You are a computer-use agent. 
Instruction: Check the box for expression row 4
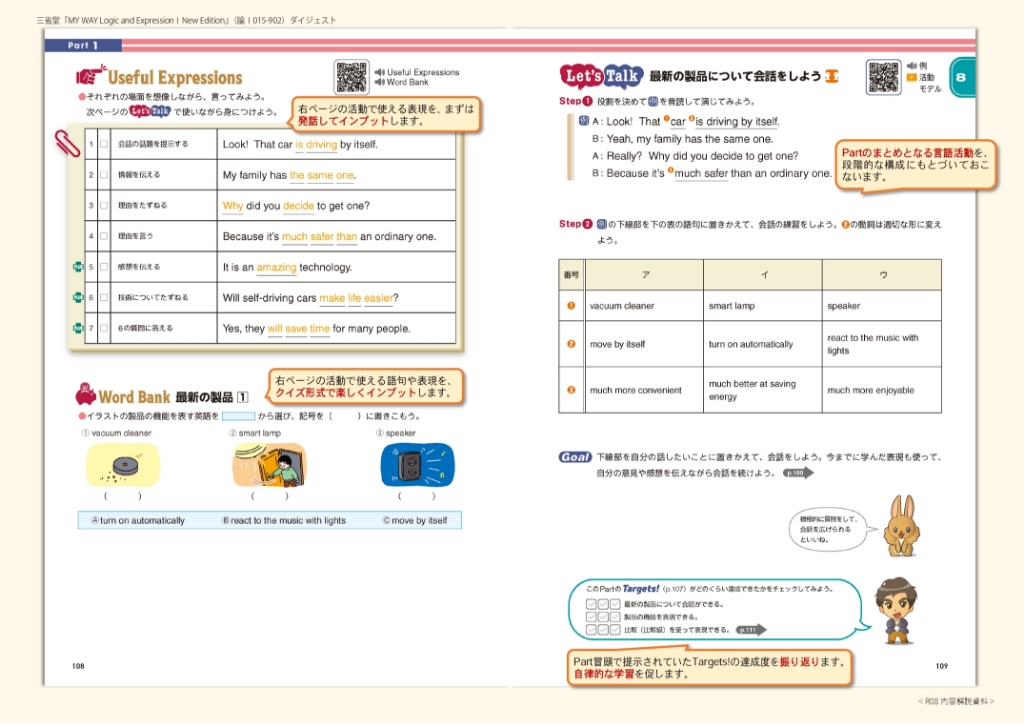[x=103, y=237]
